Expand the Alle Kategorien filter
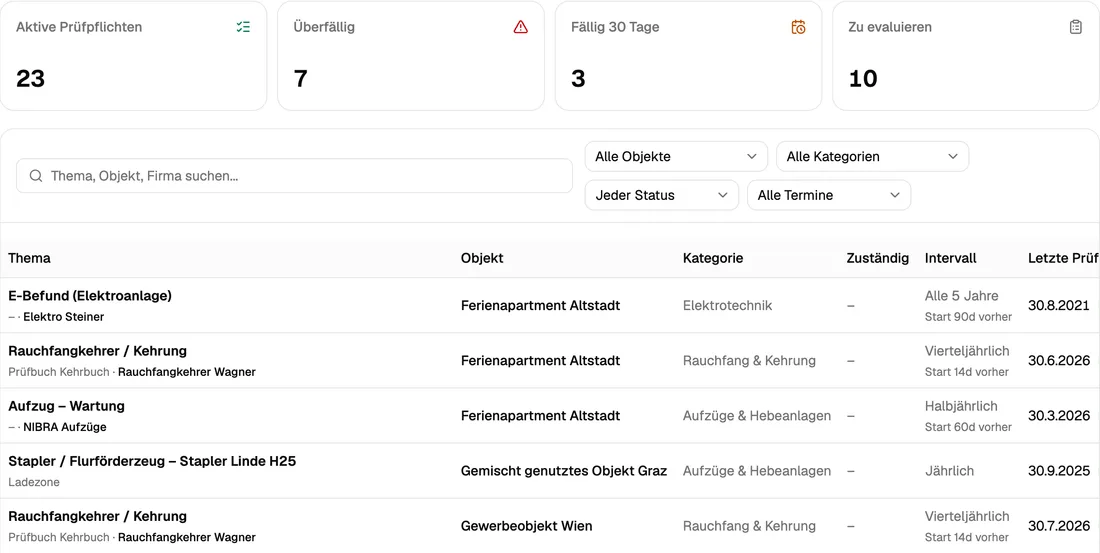The width and height of the screenshot is (1100, 553). click(x=872, y=156)
